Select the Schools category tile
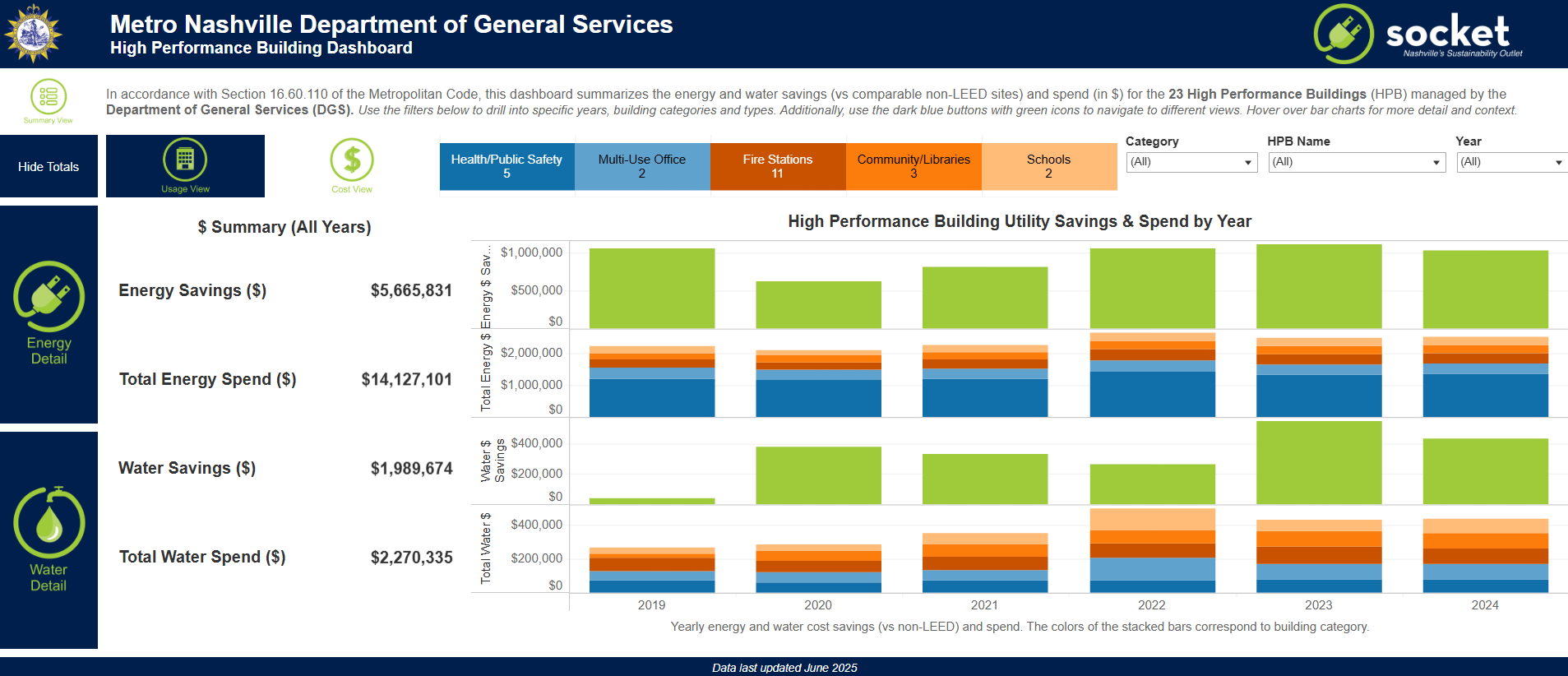This screenshot has height=676, width=1568. pos(1049,166)
